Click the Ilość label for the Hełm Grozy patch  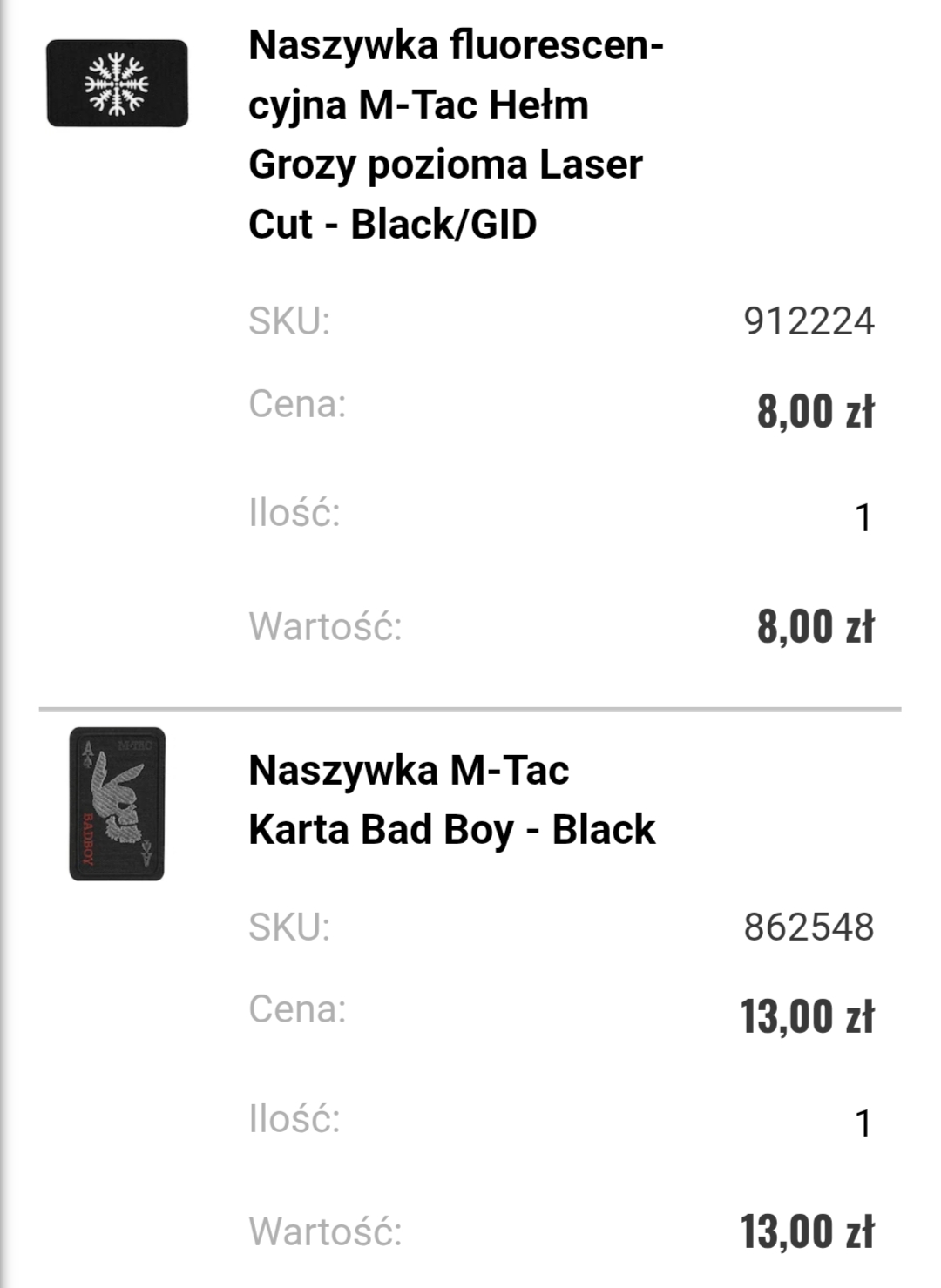click(x=294, y=513)
